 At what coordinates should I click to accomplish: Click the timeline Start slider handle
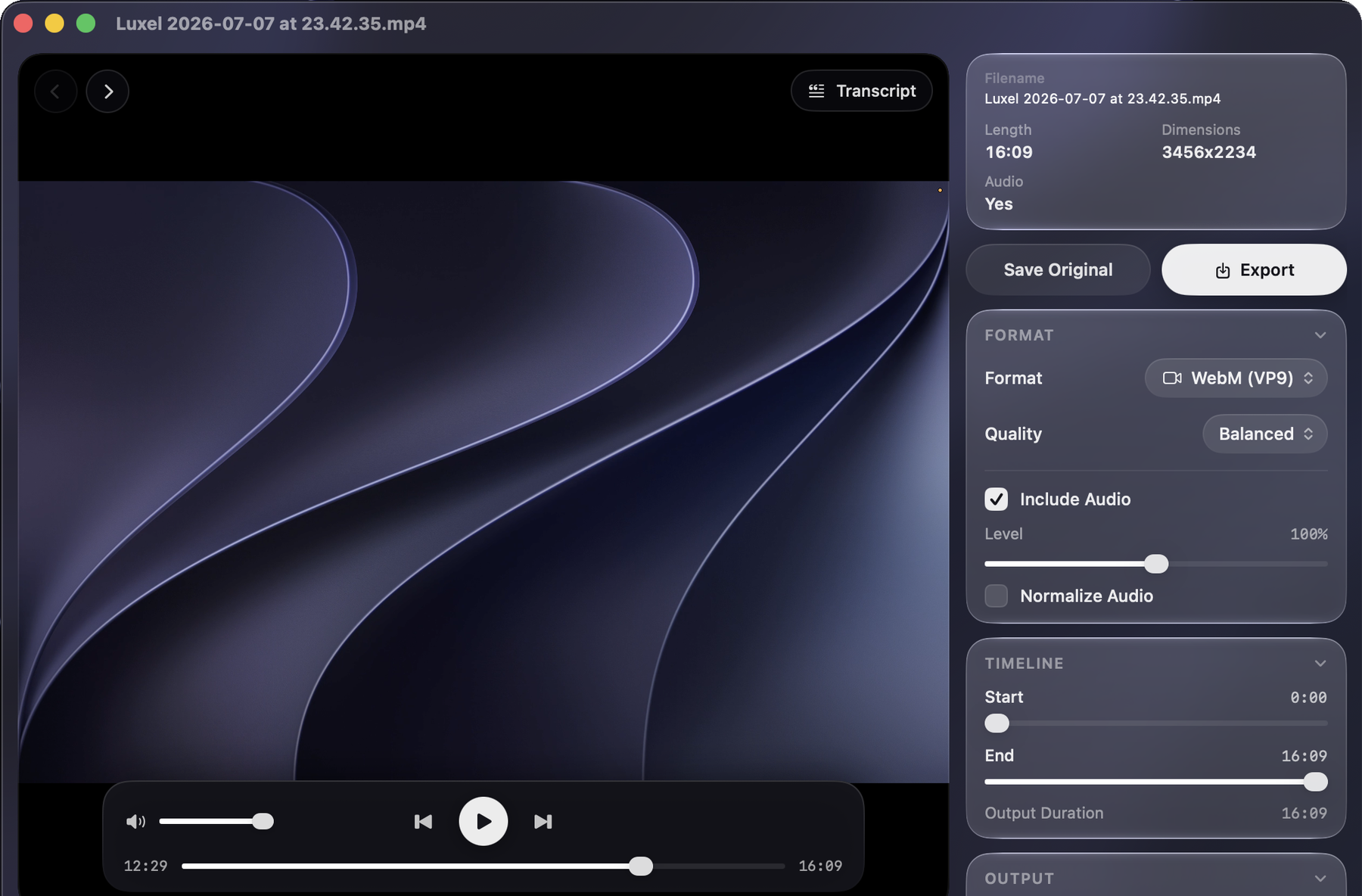click(x=997, y=723)
